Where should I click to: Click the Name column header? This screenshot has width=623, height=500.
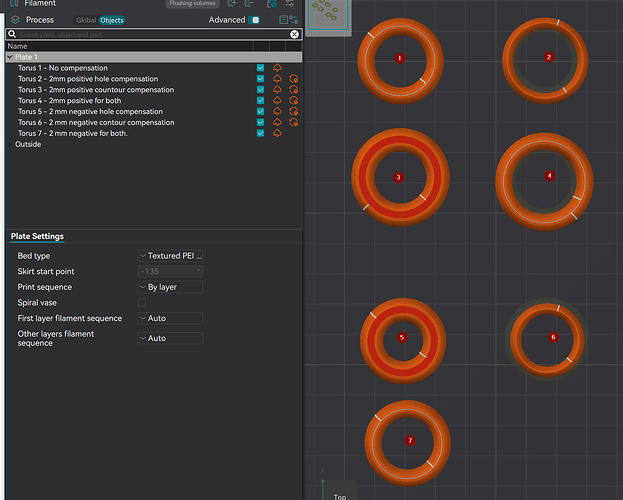coord(17,46)
